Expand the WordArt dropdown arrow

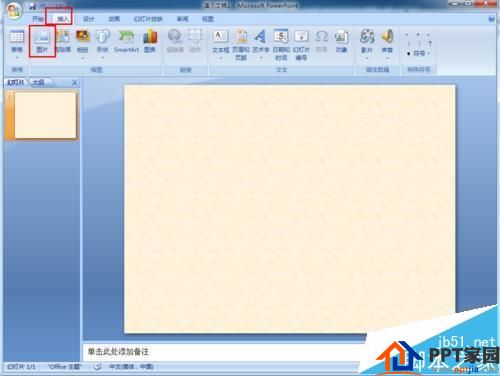(261, 58)
